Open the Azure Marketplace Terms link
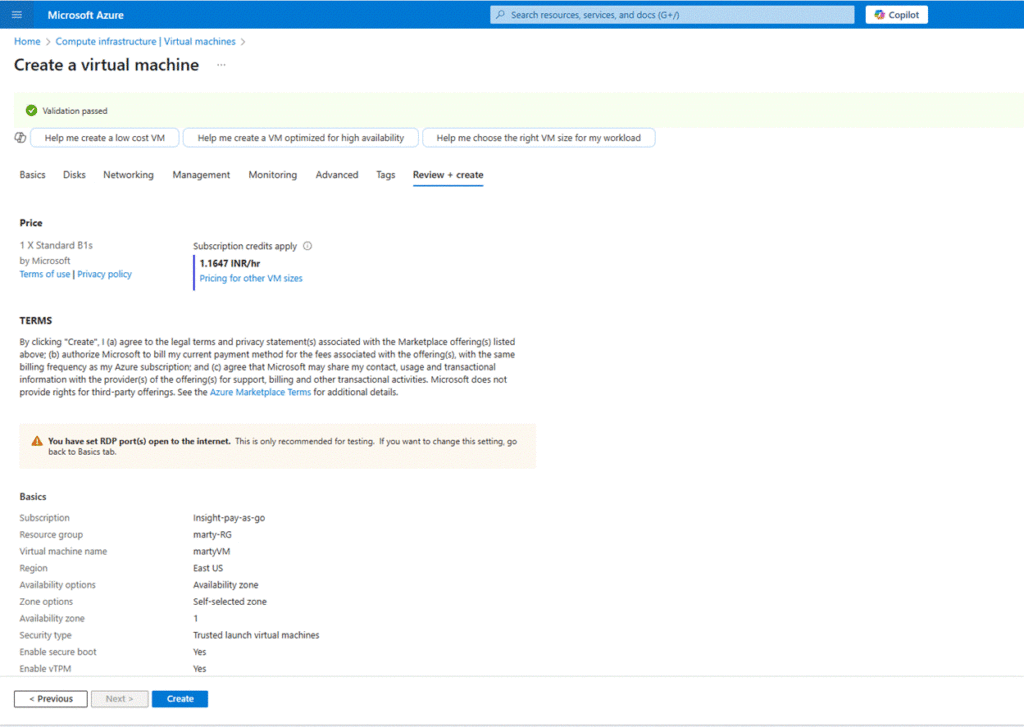1024x727 pixels. [x=260, y=393]
